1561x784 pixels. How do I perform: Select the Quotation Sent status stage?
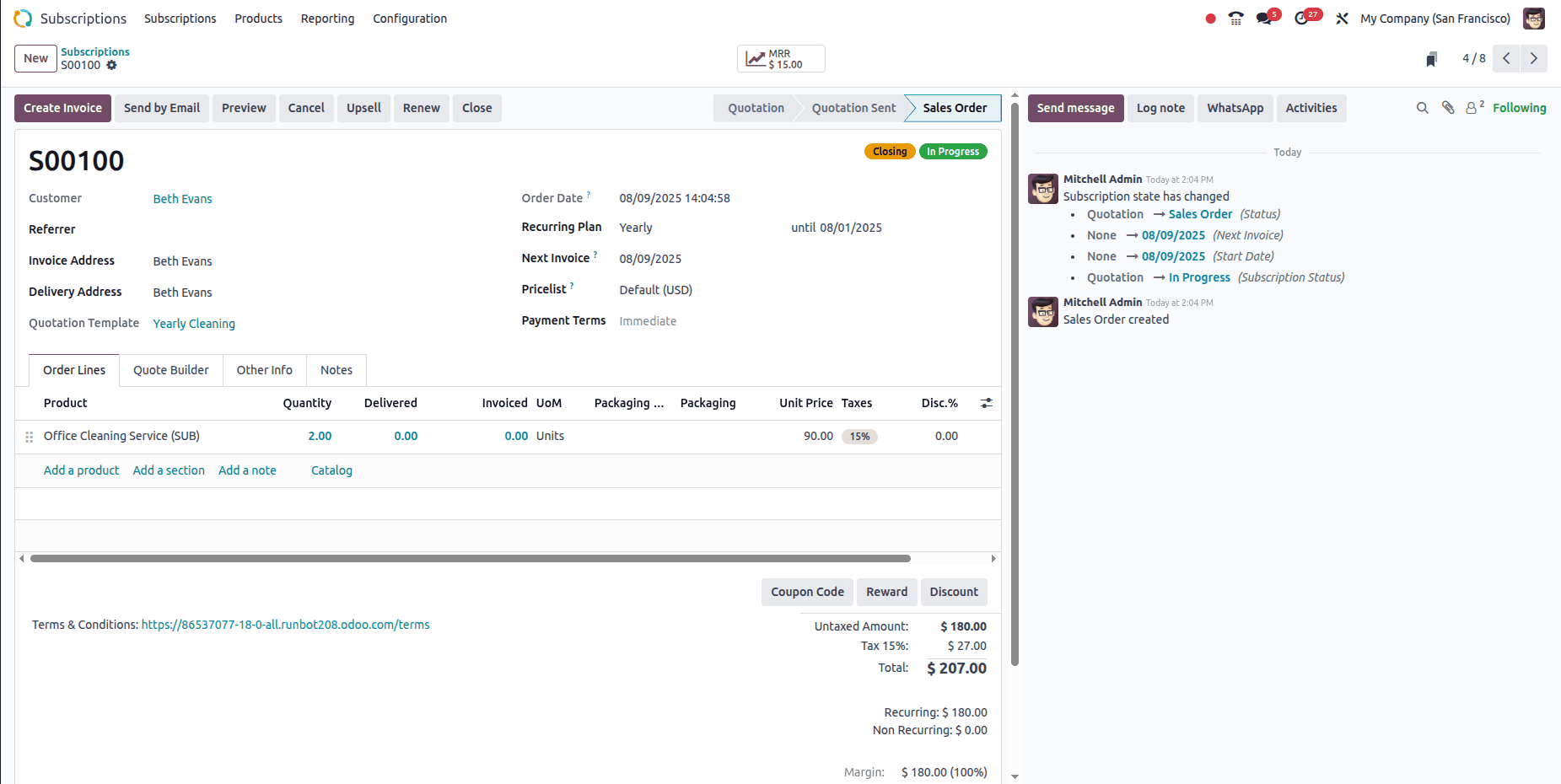(x=853, y=108)
